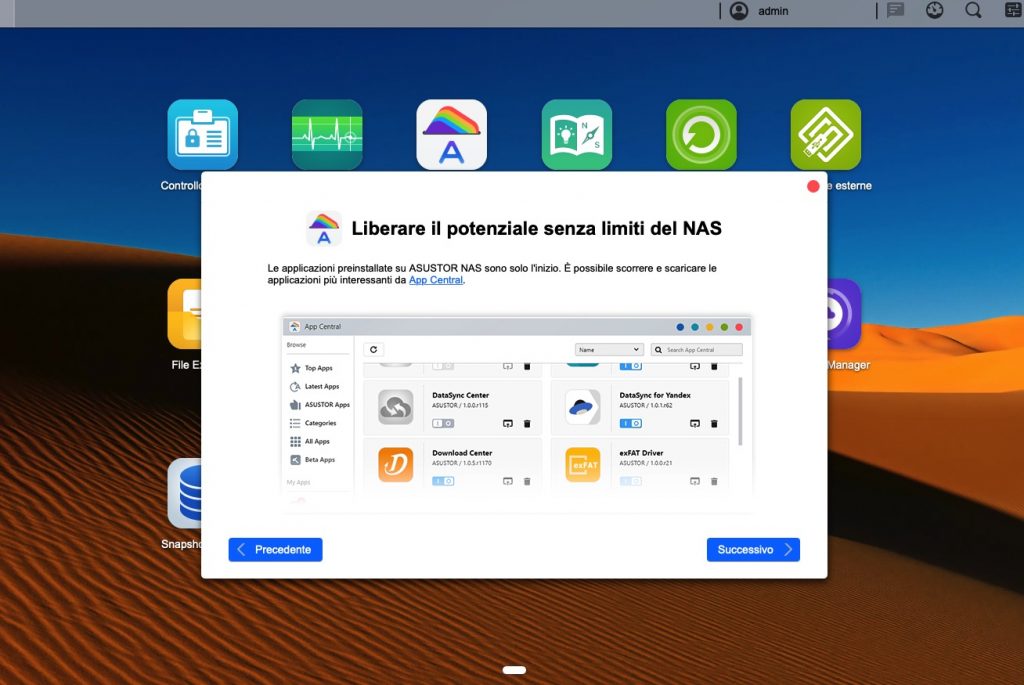Viewport: 1024px width, 685px height.
Task: Select Top Apps in the Browse sidebar
Action: click(317, 368)
